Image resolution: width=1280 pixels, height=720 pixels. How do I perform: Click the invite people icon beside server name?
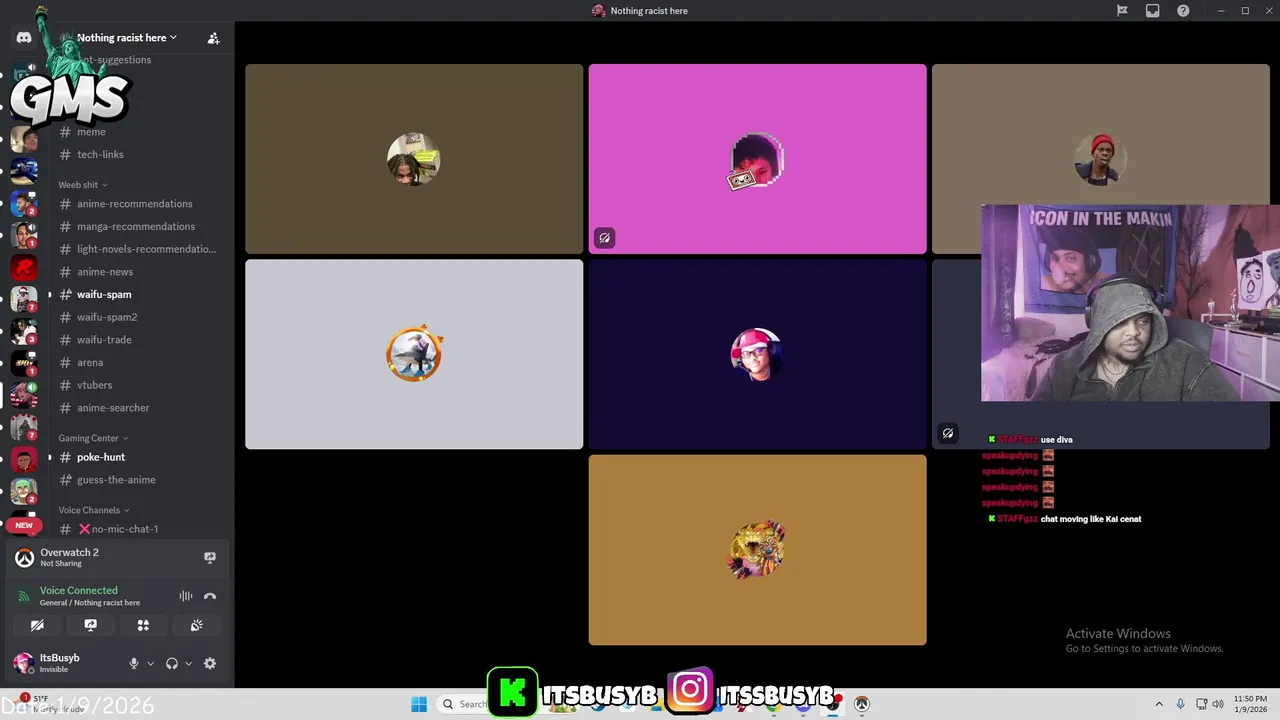(213, 38)
